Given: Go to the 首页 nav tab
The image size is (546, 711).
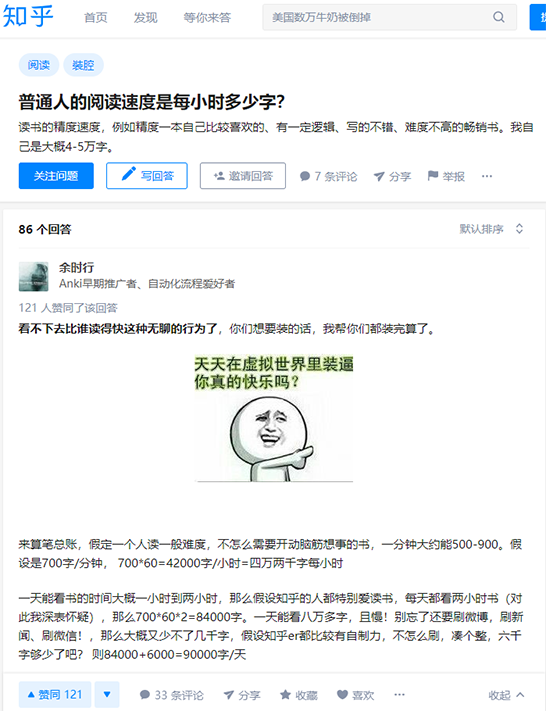Looking at the screenshot, I should coord(96,17).
